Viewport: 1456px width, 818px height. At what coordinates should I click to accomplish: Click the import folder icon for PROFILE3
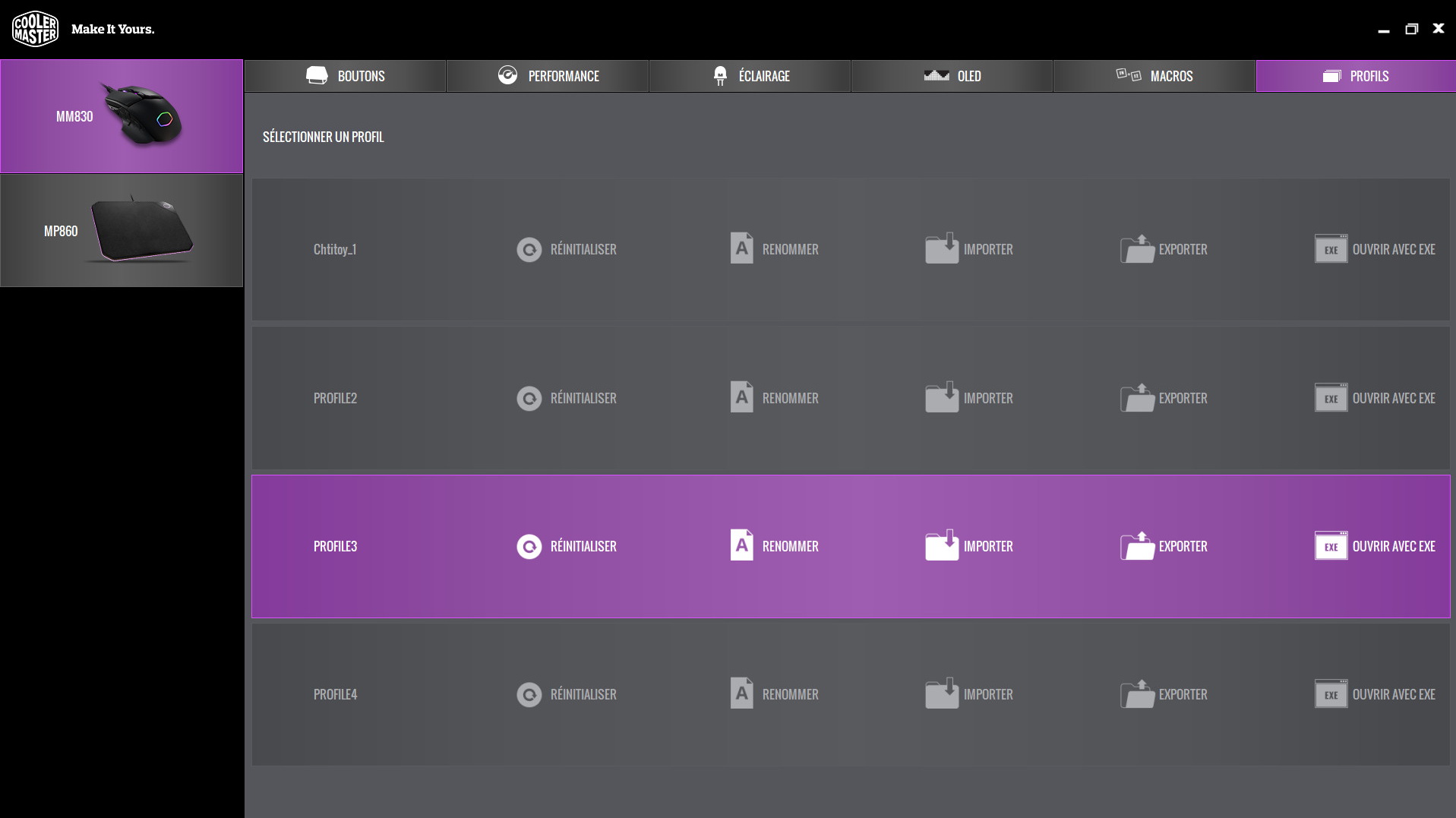click(x=942, y=545)
